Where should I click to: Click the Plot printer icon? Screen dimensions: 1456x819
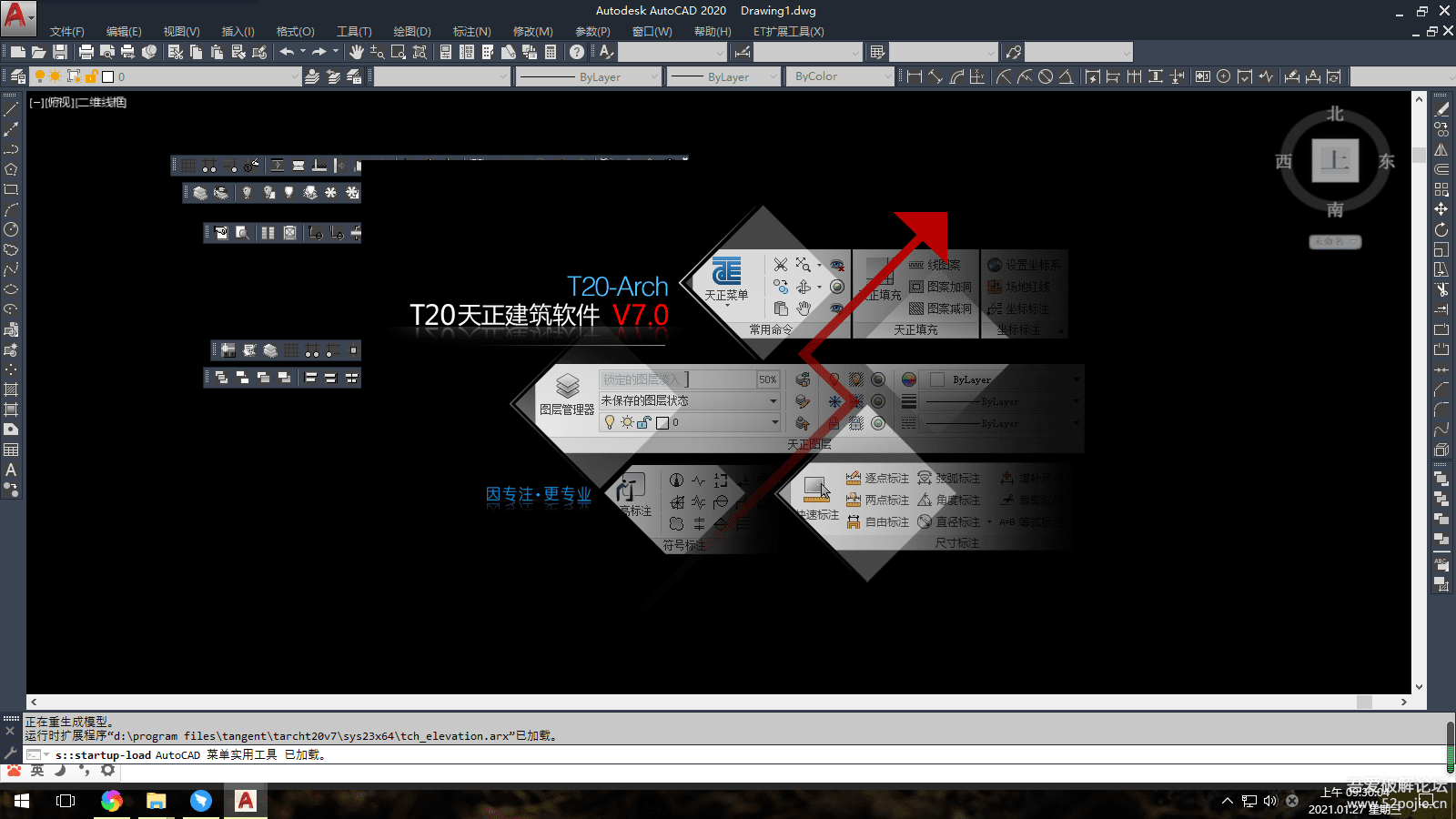pos(86,52)
